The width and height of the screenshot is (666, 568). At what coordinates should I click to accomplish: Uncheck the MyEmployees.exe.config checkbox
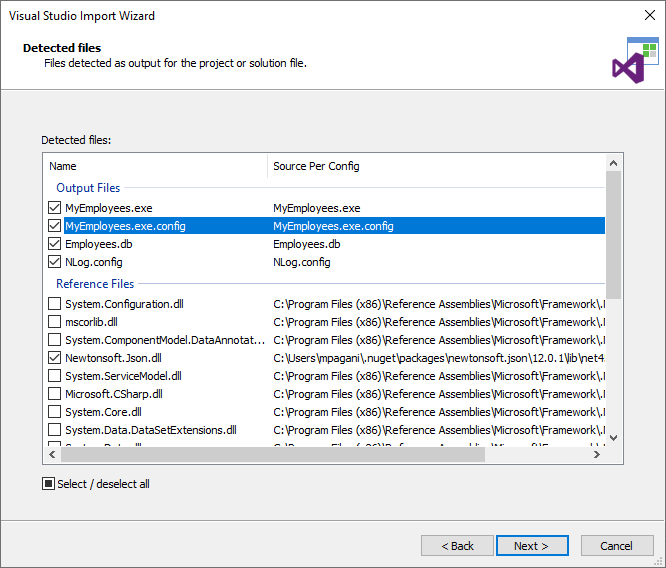point(55,226)
